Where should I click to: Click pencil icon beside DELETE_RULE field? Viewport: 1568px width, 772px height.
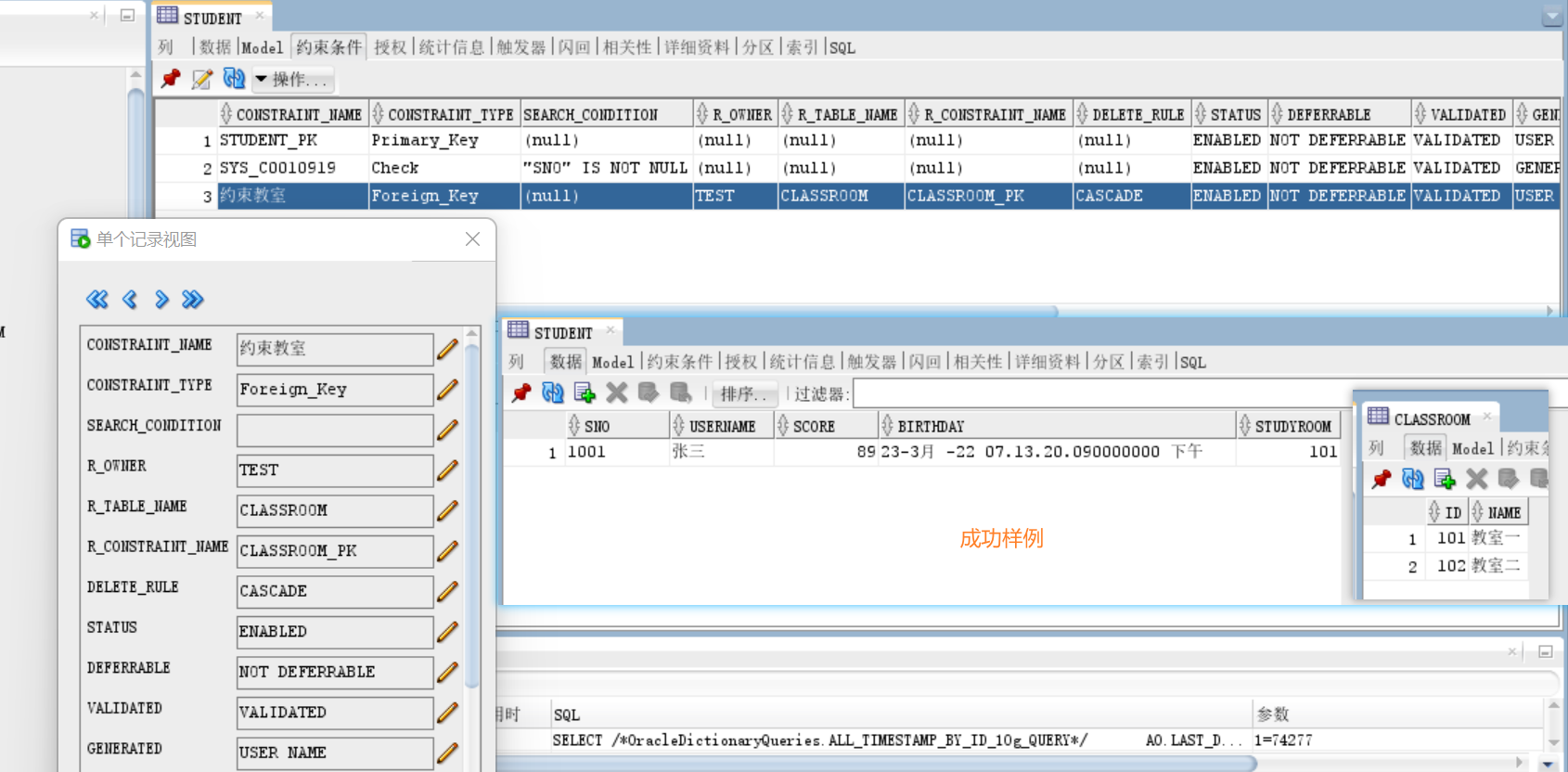coord(447,591)
